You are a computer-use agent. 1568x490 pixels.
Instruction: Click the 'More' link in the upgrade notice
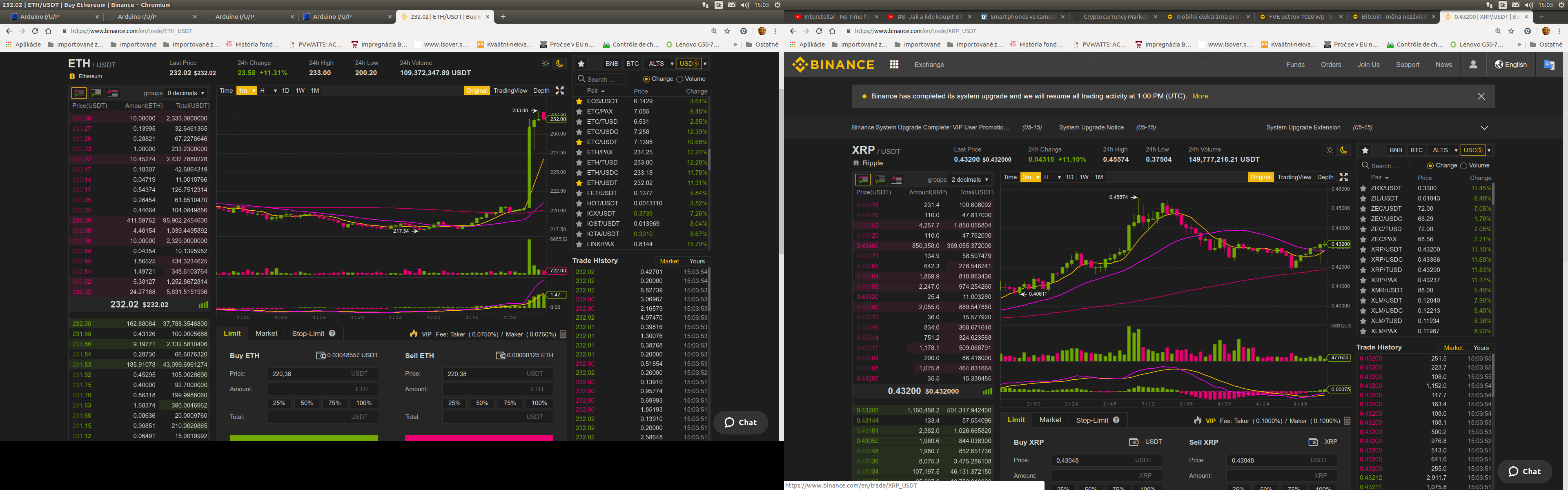point(1200,96)
